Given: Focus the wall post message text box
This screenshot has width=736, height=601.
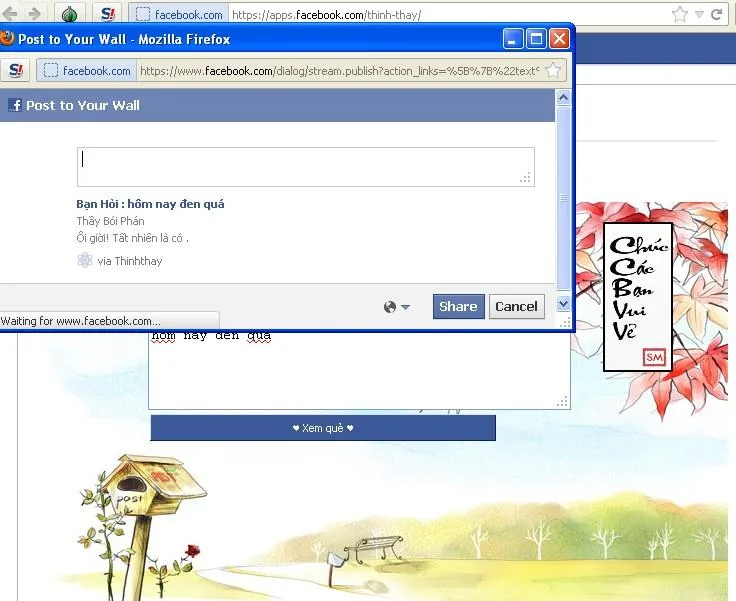Looking at the screenshot, I should [306, 167].
